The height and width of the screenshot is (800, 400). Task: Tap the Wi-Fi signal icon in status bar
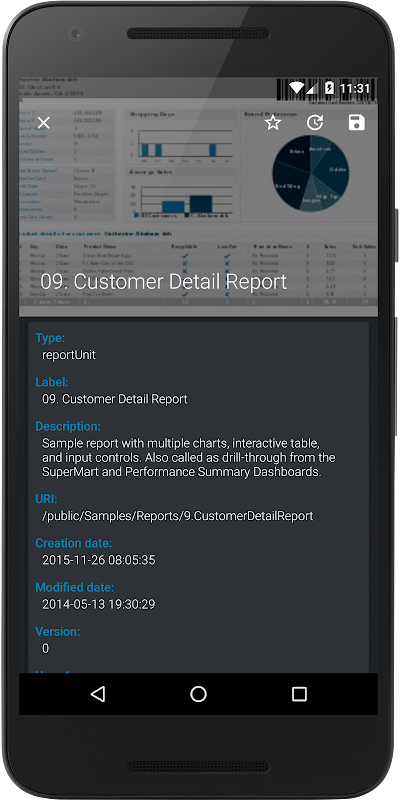pyautogui.click(x=297, y=88)
